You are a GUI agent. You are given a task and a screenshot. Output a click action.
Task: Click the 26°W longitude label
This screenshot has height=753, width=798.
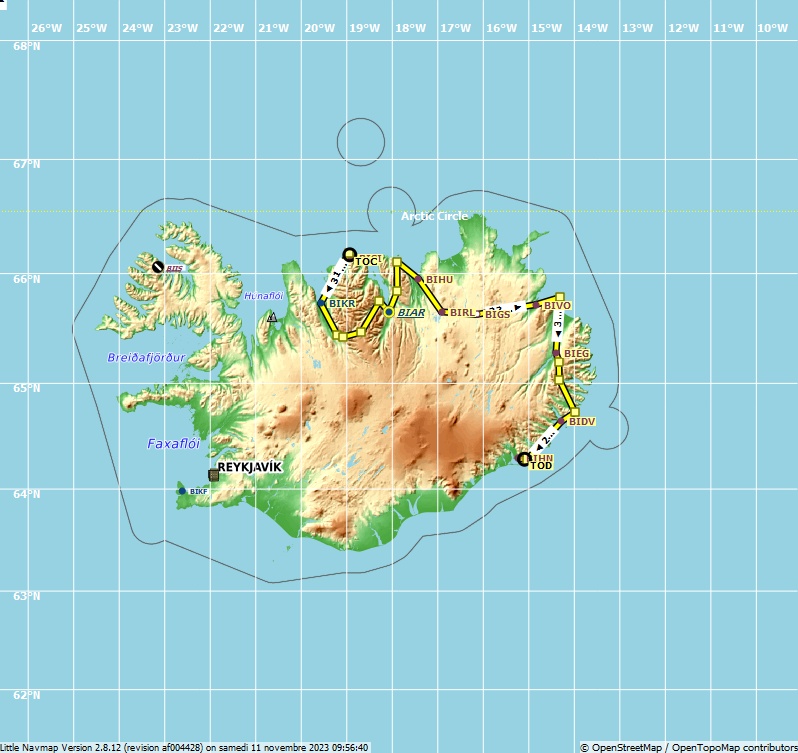coord(47,28)
